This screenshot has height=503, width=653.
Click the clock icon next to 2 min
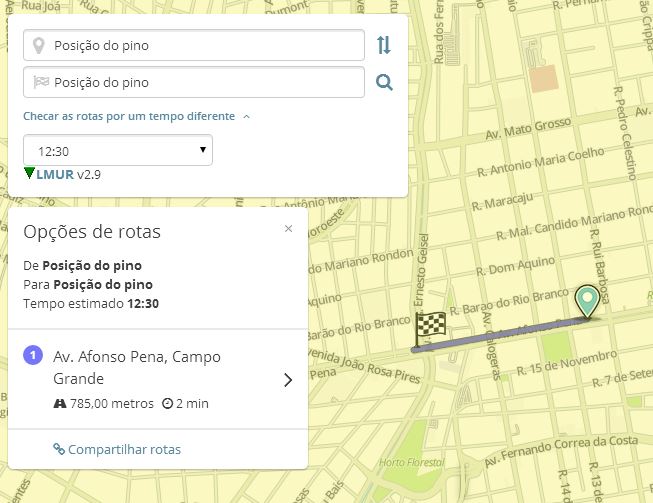167,403
